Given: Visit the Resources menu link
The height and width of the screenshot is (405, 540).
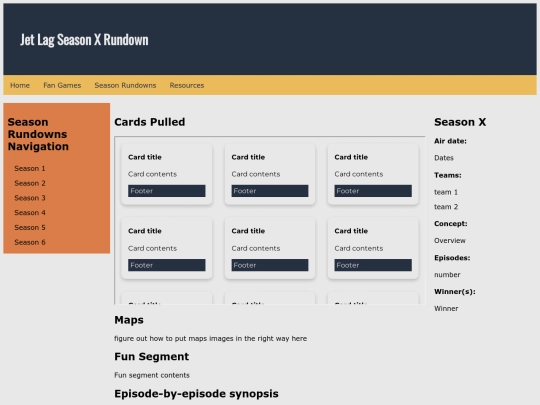Looking at the screenshot, I should (187, 85).
